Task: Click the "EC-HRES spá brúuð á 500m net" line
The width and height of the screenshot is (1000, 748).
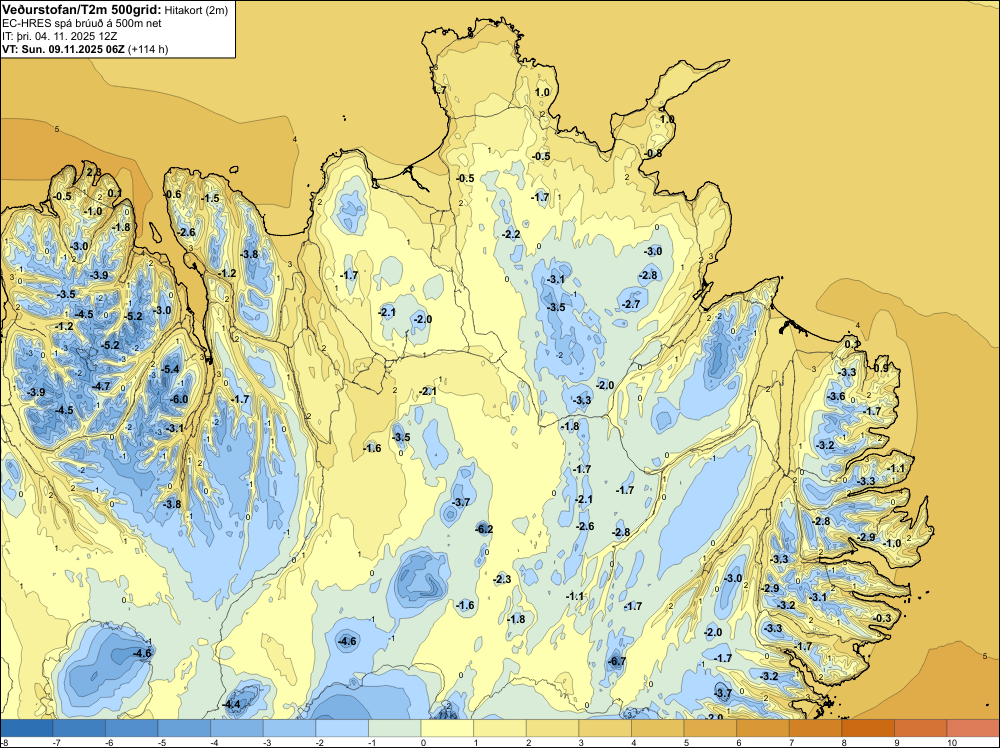Action: point(82,24)
